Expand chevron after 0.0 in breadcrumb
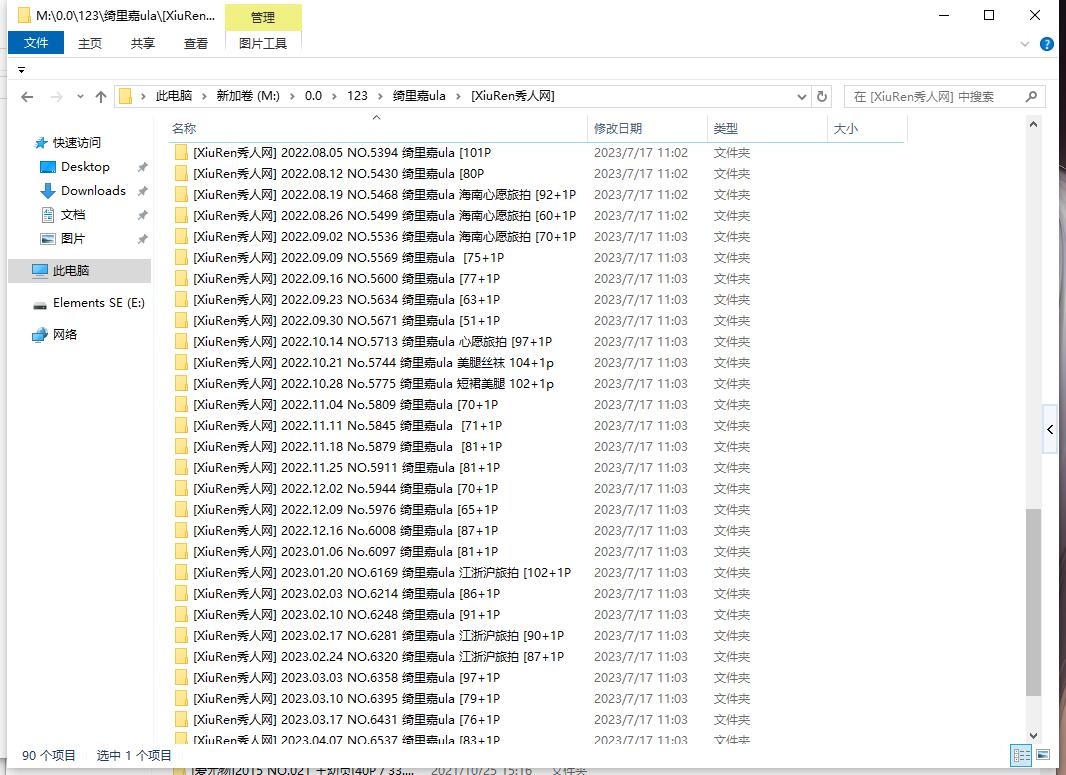Screen dimensions: 1066x775 click(x=334, y=97)
